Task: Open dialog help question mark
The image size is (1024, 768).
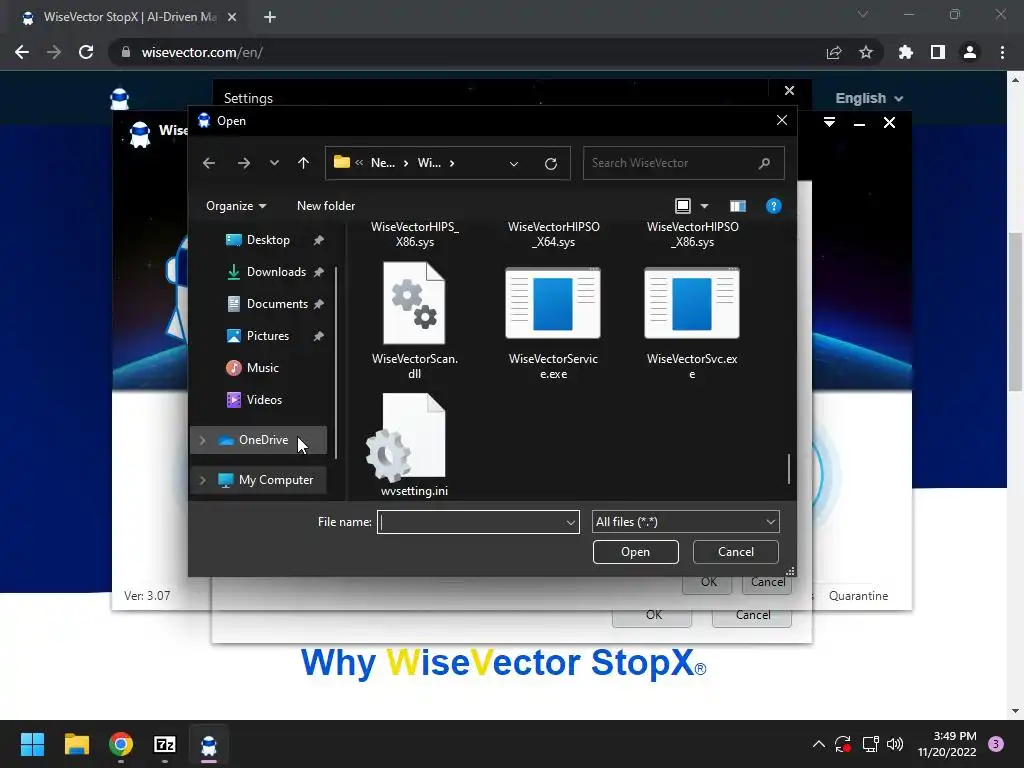Action: point(773,206)
